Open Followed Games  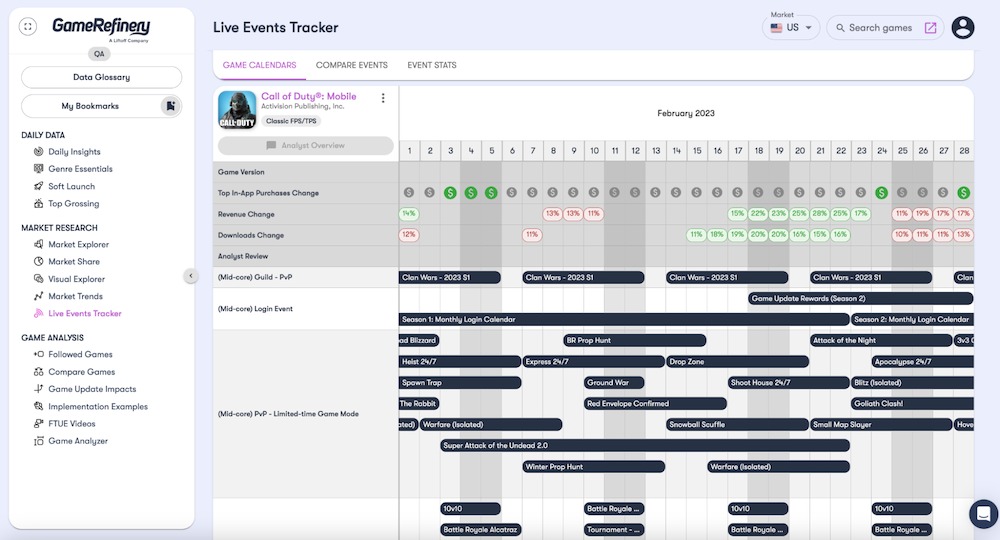(x=80, y=354)
